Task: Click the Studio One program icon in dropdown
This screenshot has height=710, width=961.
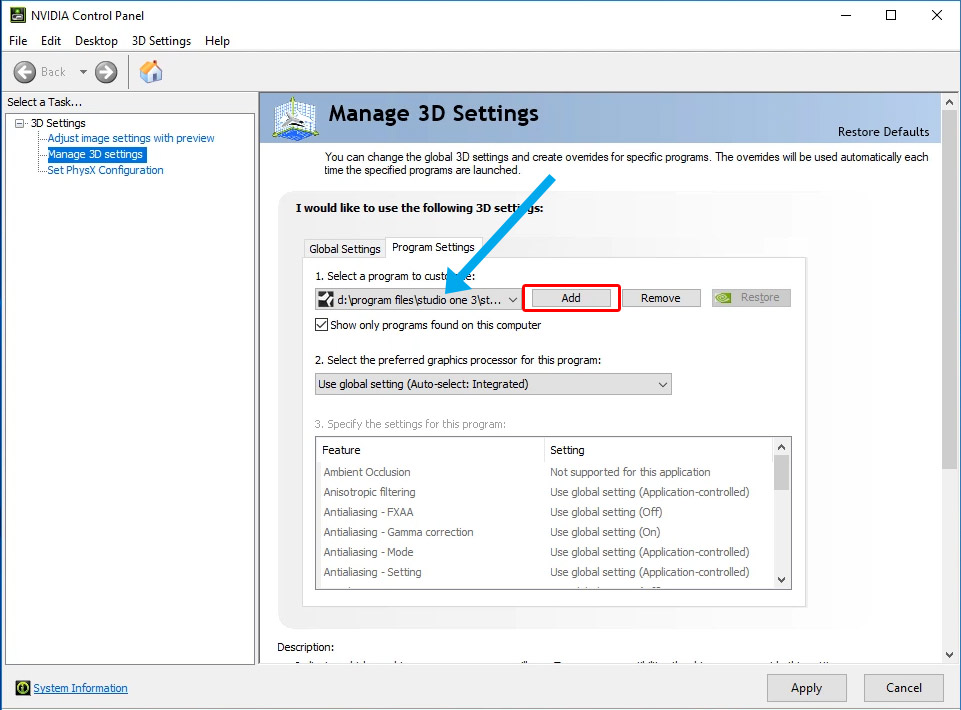Action: [325, 299]
